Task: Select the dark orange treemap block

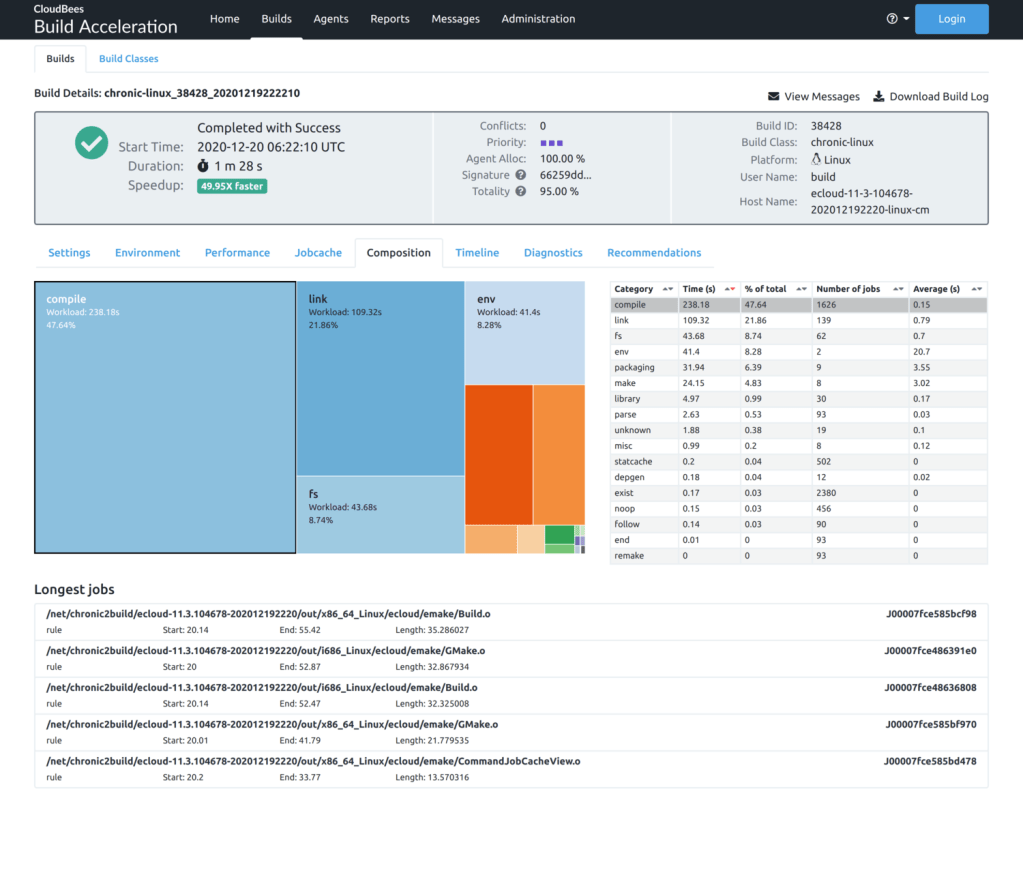Action: tap(498, 454)
